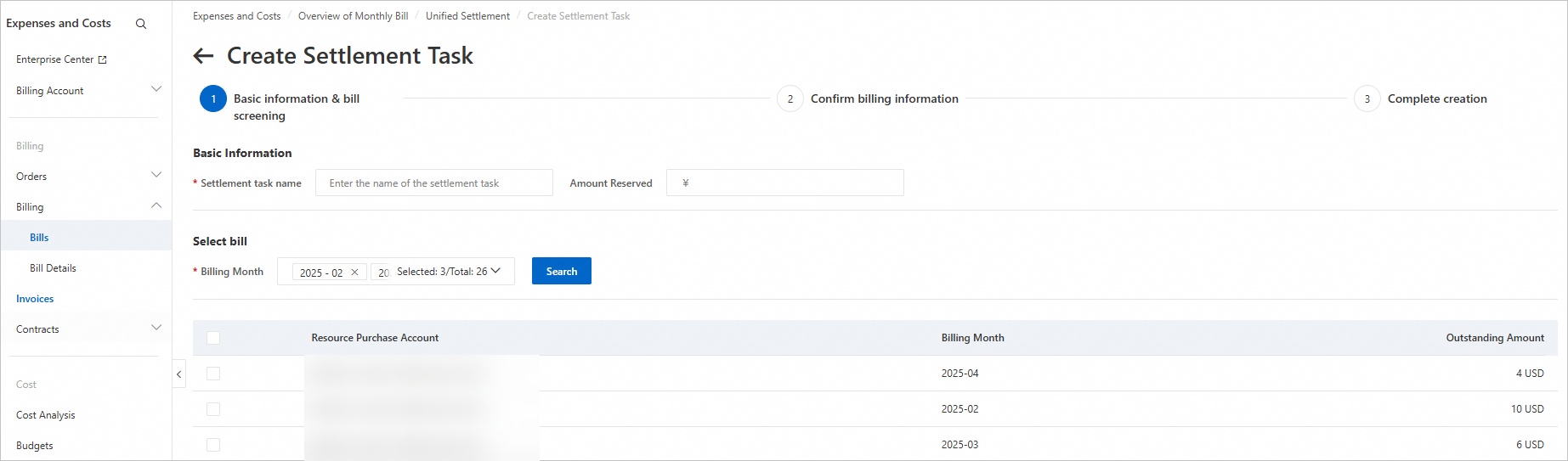Screen dimensions: 1568x461
Task: Click step 2 circle Confirm billing information
Action: 790,98
